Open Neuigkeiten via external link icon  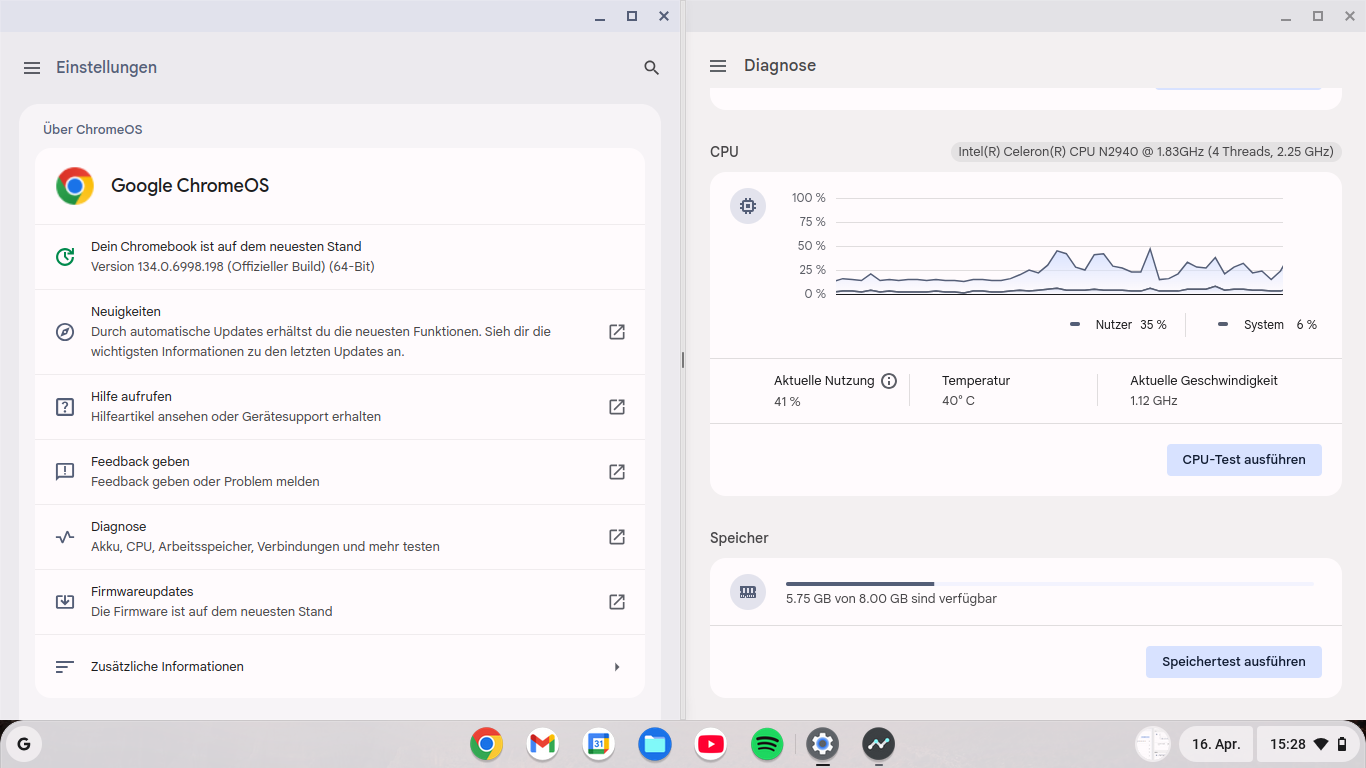click(x=617, y=332)
